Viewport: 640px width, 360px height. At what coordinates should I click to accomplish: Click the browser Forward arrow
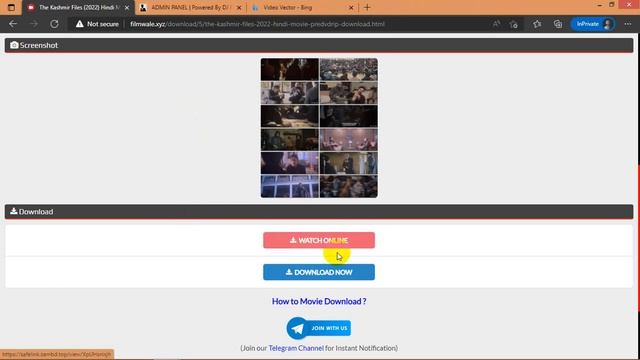click(33, 24)
